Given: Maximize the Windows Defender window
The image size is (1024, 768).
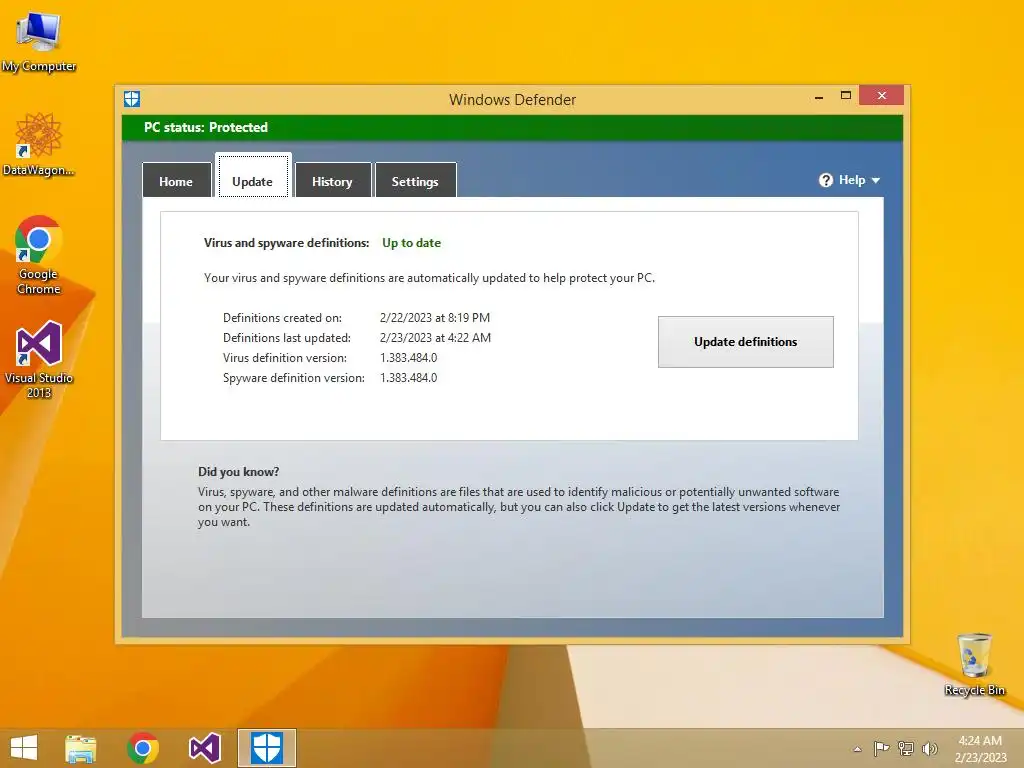Looking at the screenshot, I should tap(846, 95).
